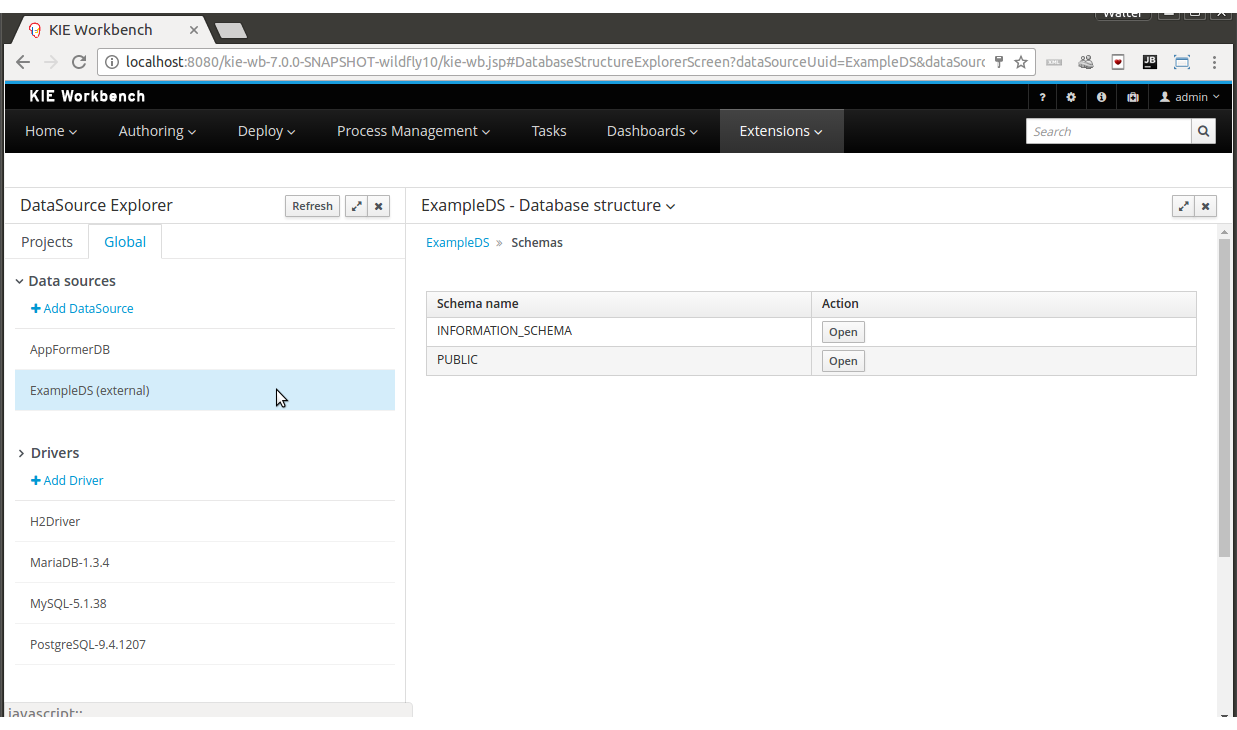Open the admin user dropdown
This screenshot has width=1237, height=730.
point(1190,97)
